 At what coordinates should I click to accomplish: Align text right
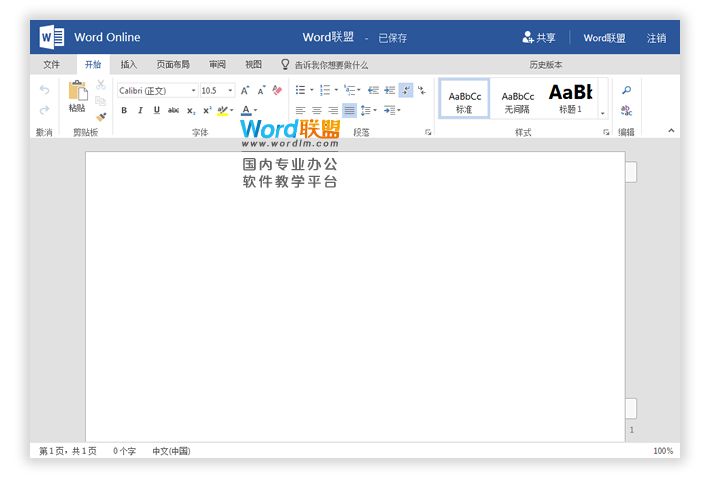(x=333, y=110)
